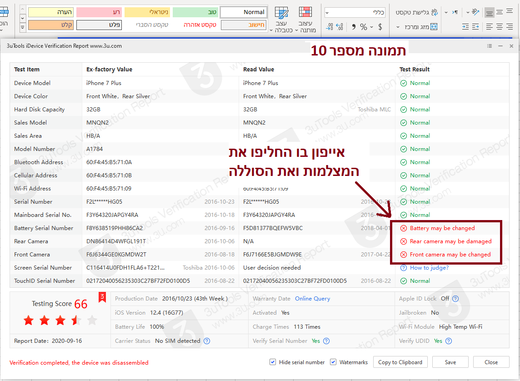
Task: Center text horizontally in Excel ribbon
Action: pos(499,26)
